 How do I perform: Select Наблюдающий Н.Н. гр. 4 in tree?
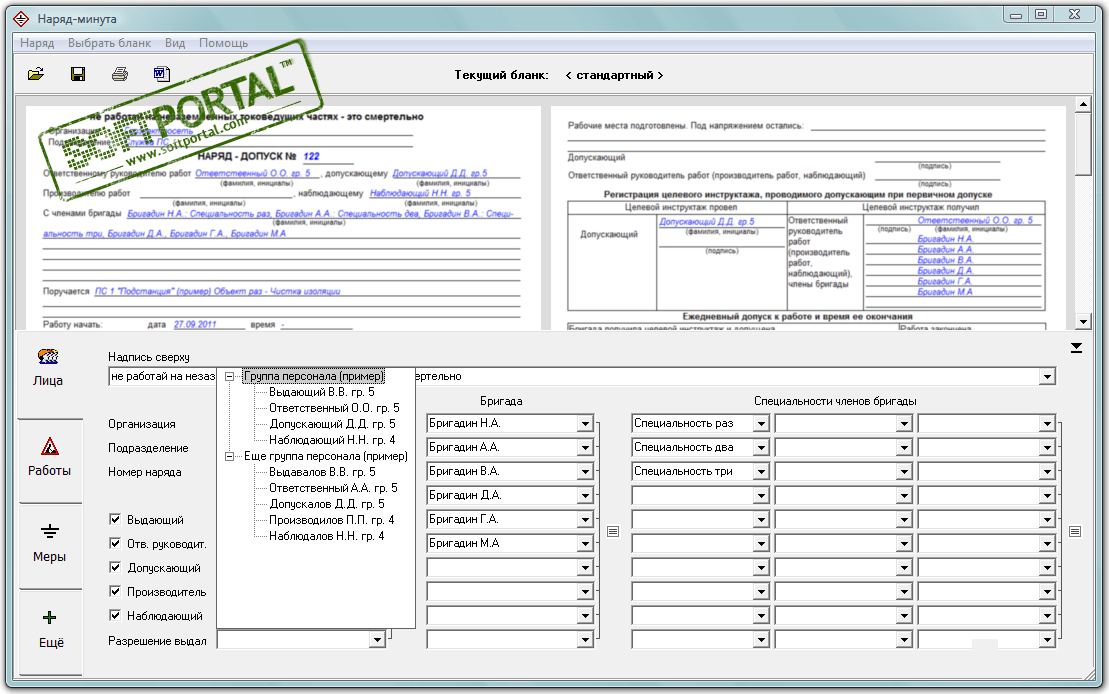coord(332,440)
